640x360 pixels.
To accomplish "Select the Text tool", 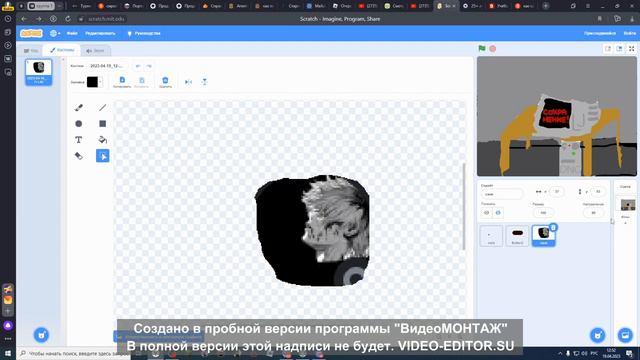I will click(79, 140).
